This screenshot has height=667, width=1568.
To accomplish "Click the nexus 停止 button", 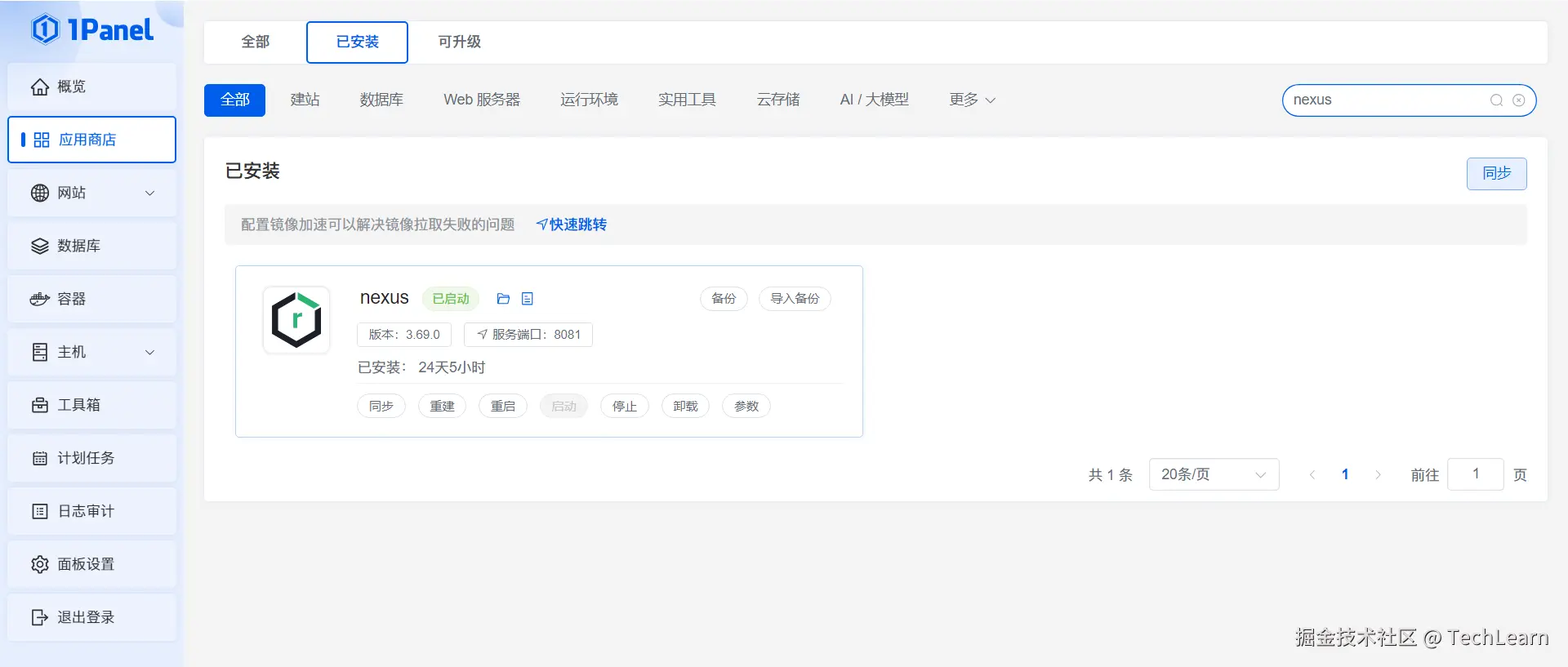I will click(625, 407).
